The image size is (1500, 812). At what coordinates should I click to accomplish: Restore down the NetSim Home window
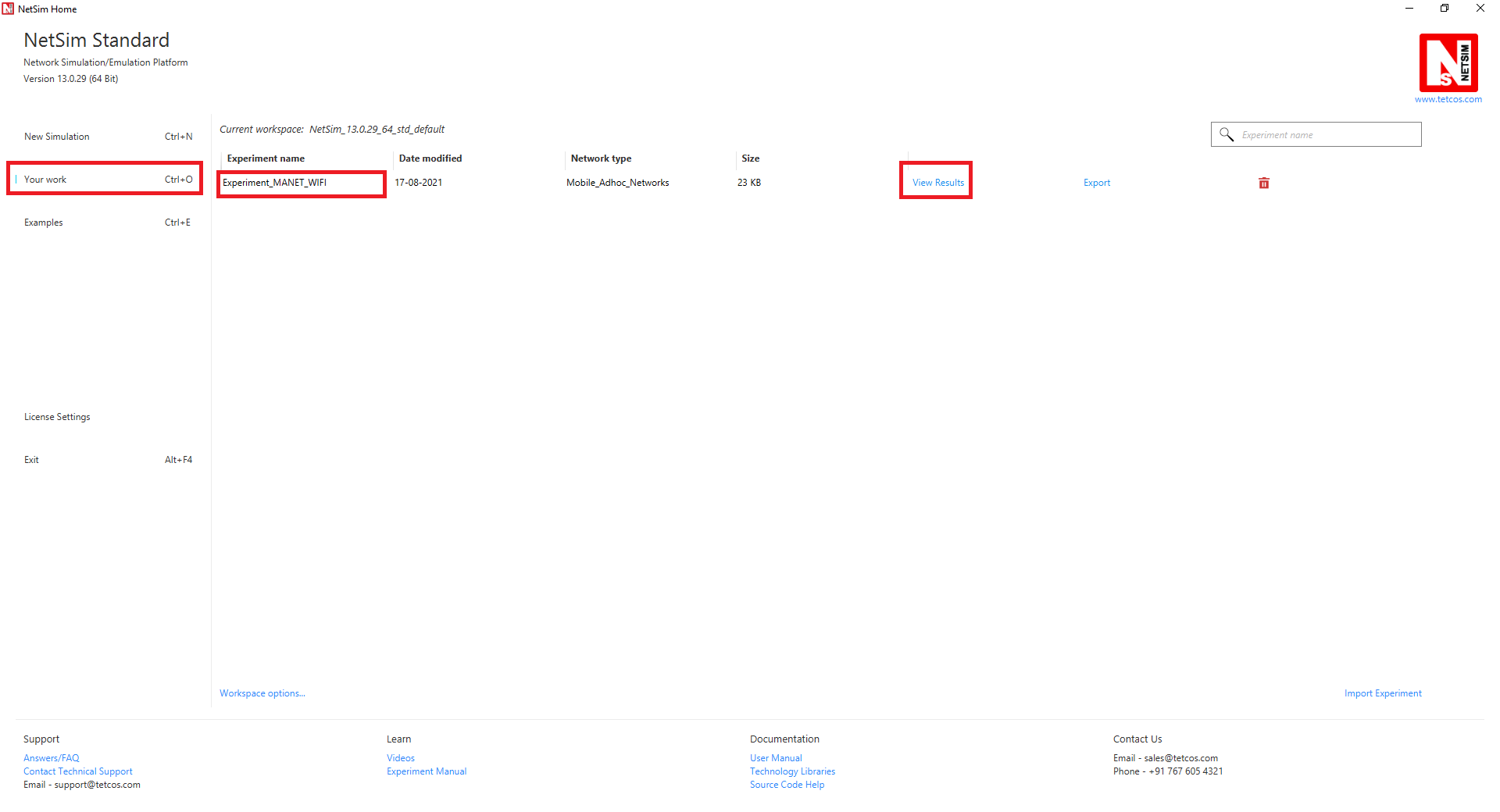click(1445, 9)
